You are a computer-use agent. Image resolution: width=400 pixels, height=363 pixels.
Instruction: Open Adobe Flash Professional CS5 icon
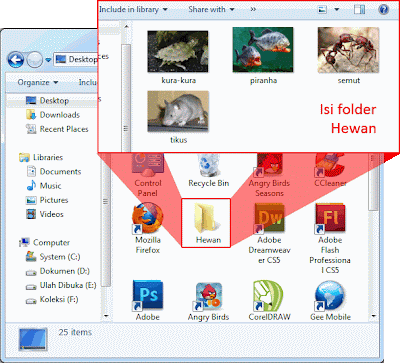(x=330, y=218)
